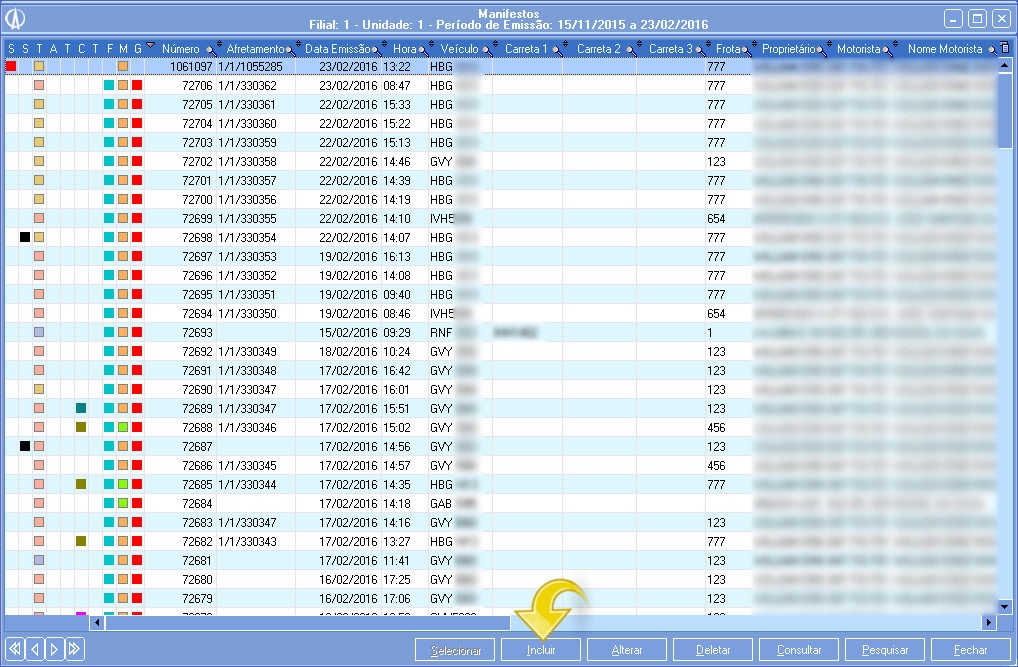Click vertical scrollbar down arrow
This screenshot has height=667, width=1018.
[1005, 606]
